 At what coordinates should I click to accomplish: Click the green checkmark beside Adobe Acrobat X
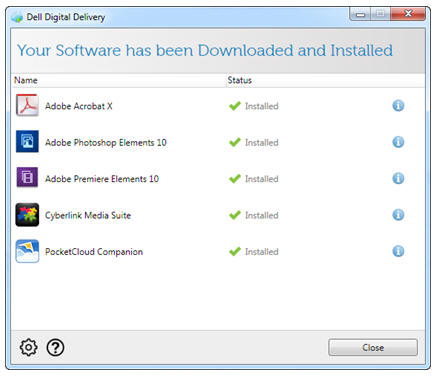(235, 106)
